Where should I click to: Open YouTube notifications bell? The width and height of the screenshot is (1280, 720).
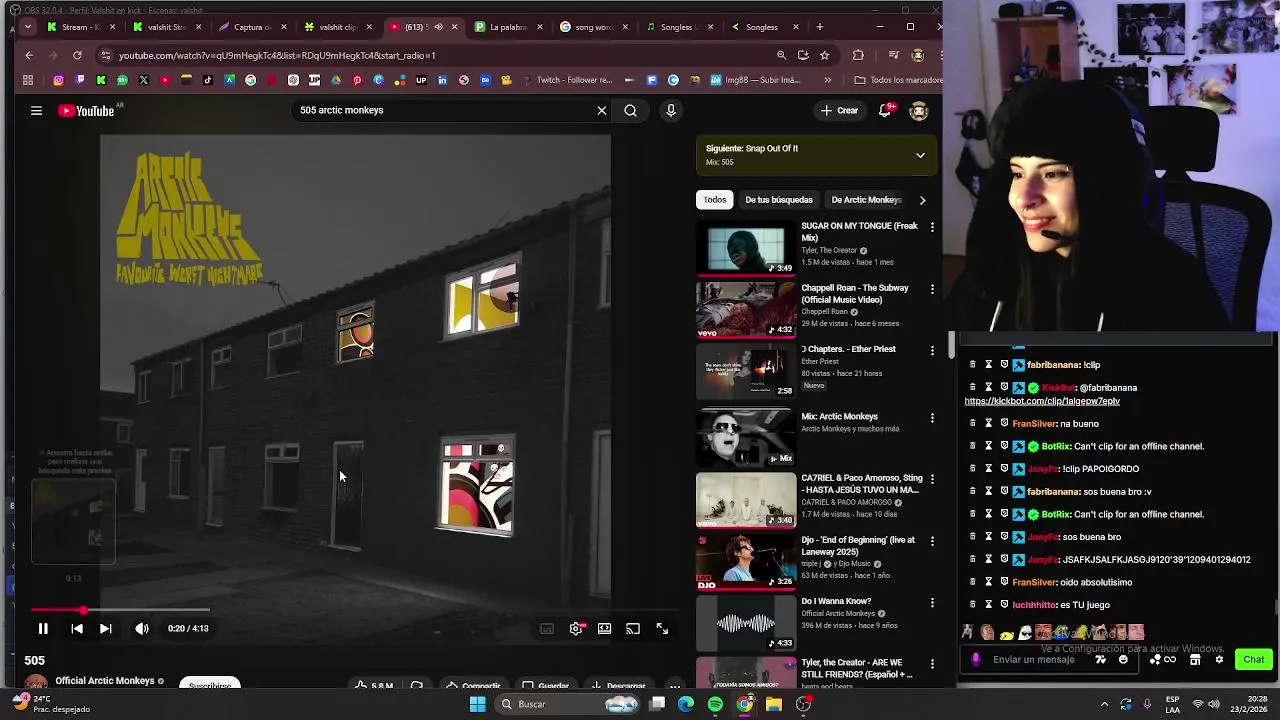coord(885,111)
